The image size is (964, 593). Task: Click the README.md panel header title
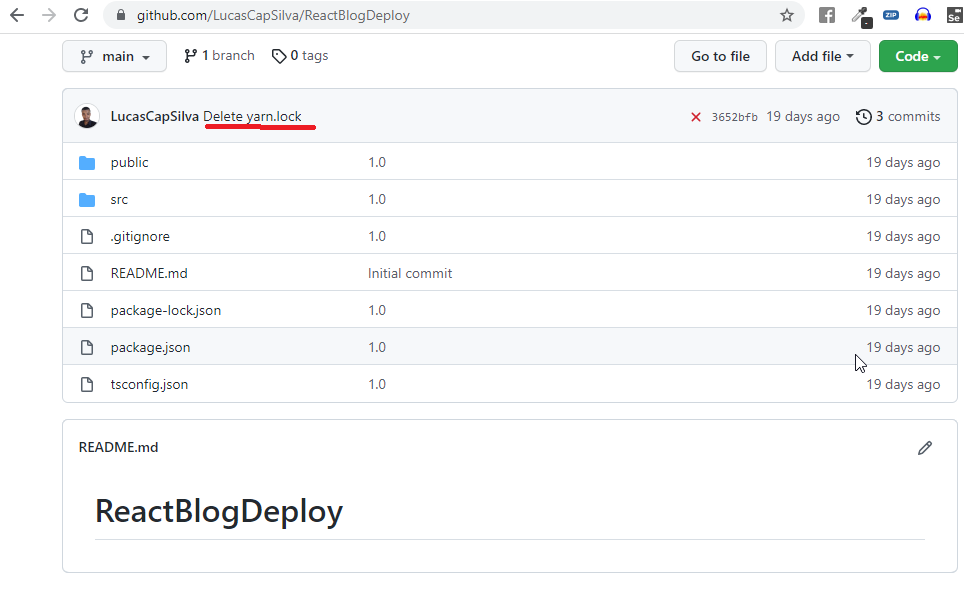click(119, 447)
